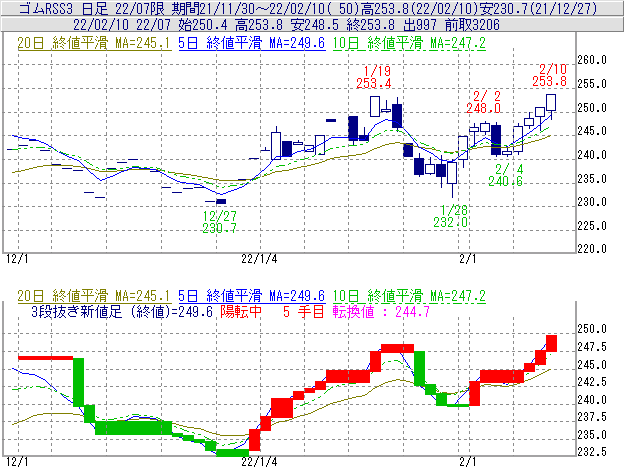Screen dimensions: 624x475
Task: Click the 2/ 4 240.6 low annotation
Action: point(505,175)
